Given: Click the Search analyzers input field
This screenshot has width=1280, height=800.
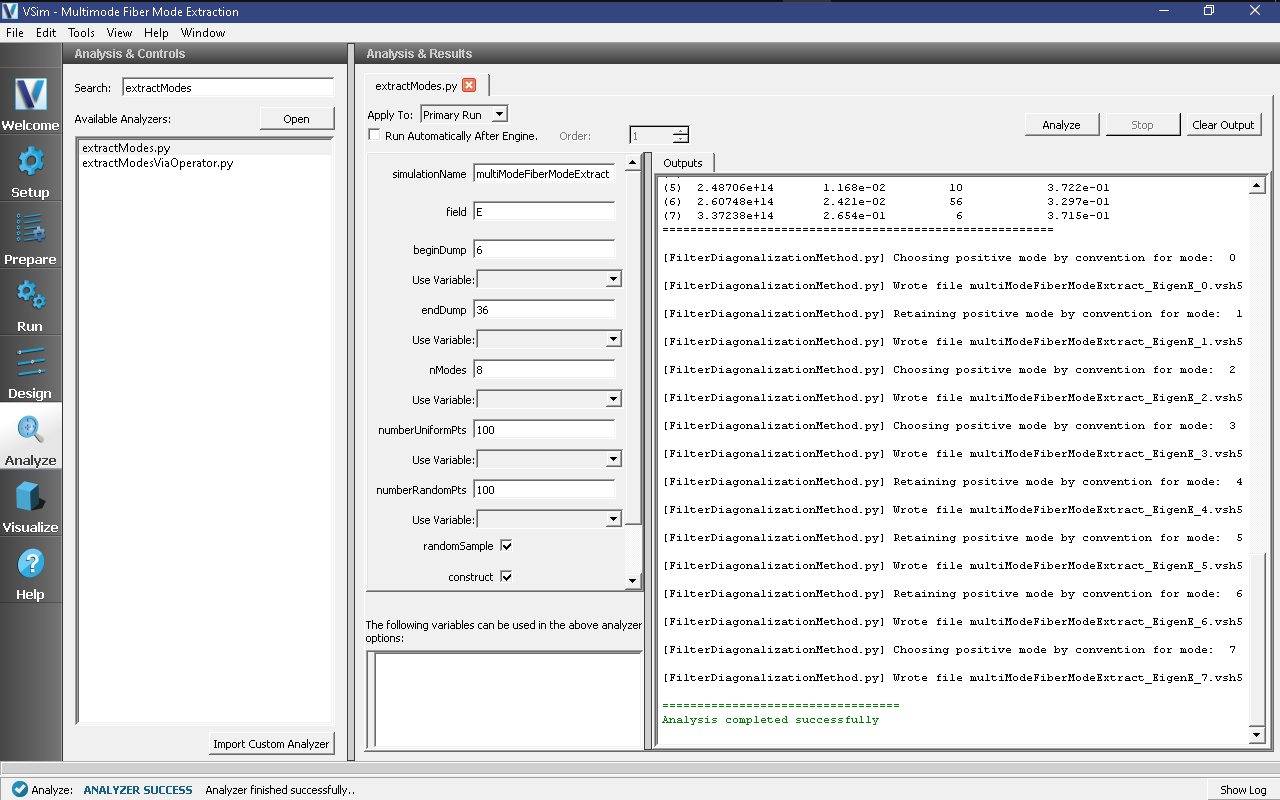Looking at the screenshot, I should tap(228, 87).
